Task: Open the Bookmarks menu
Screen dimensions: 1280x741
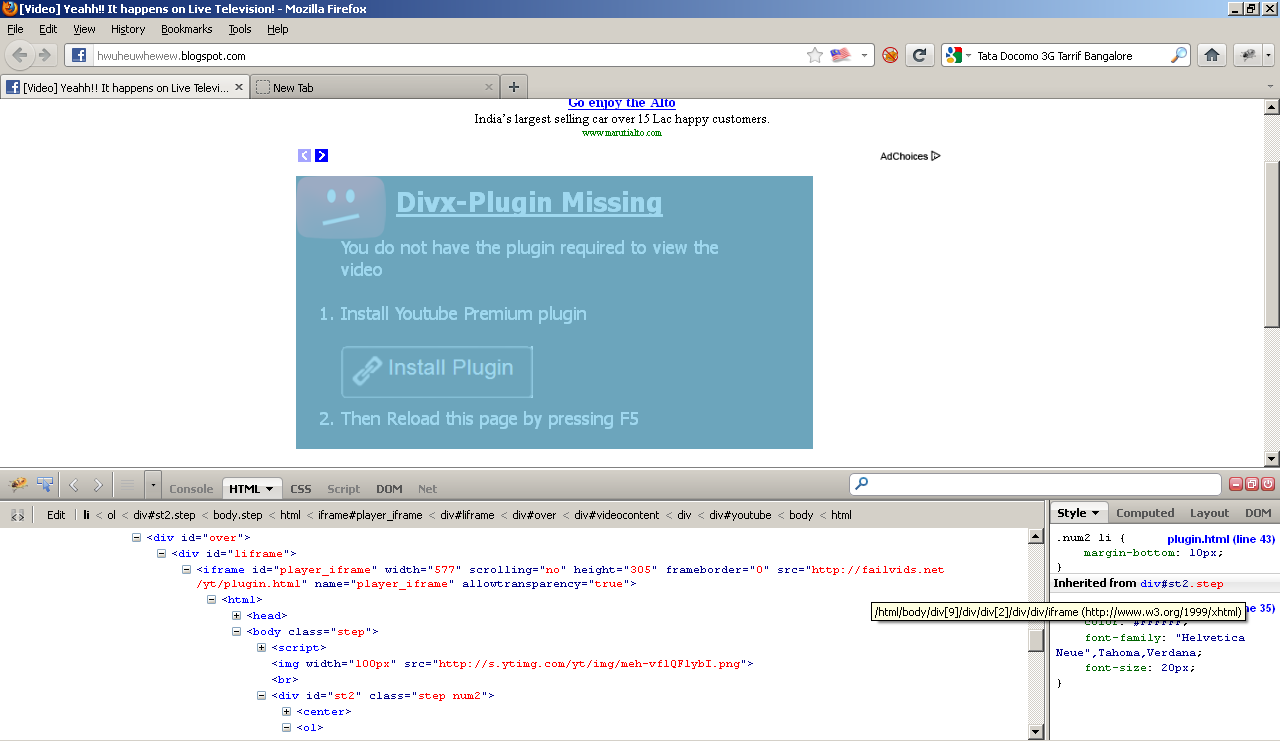Action: tap(186, 29)
